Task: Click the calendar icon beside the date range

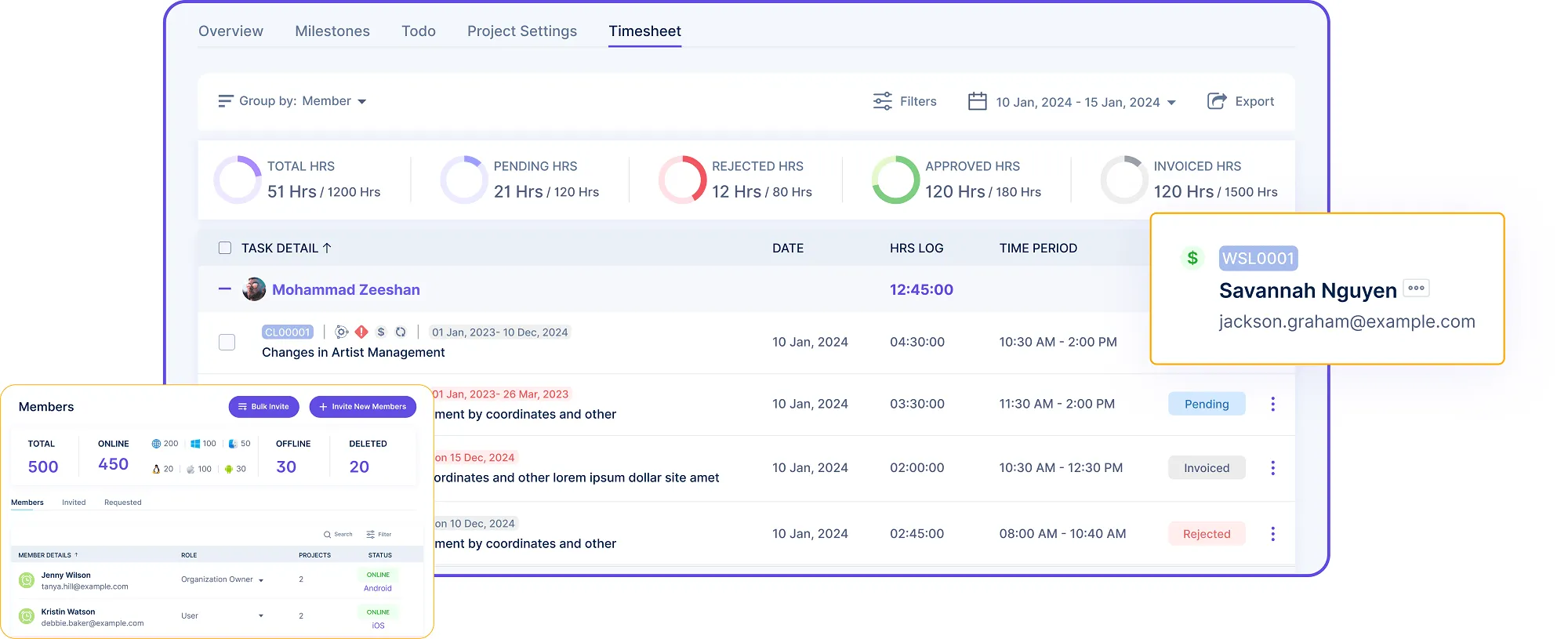Action: [x=977, y=101]
